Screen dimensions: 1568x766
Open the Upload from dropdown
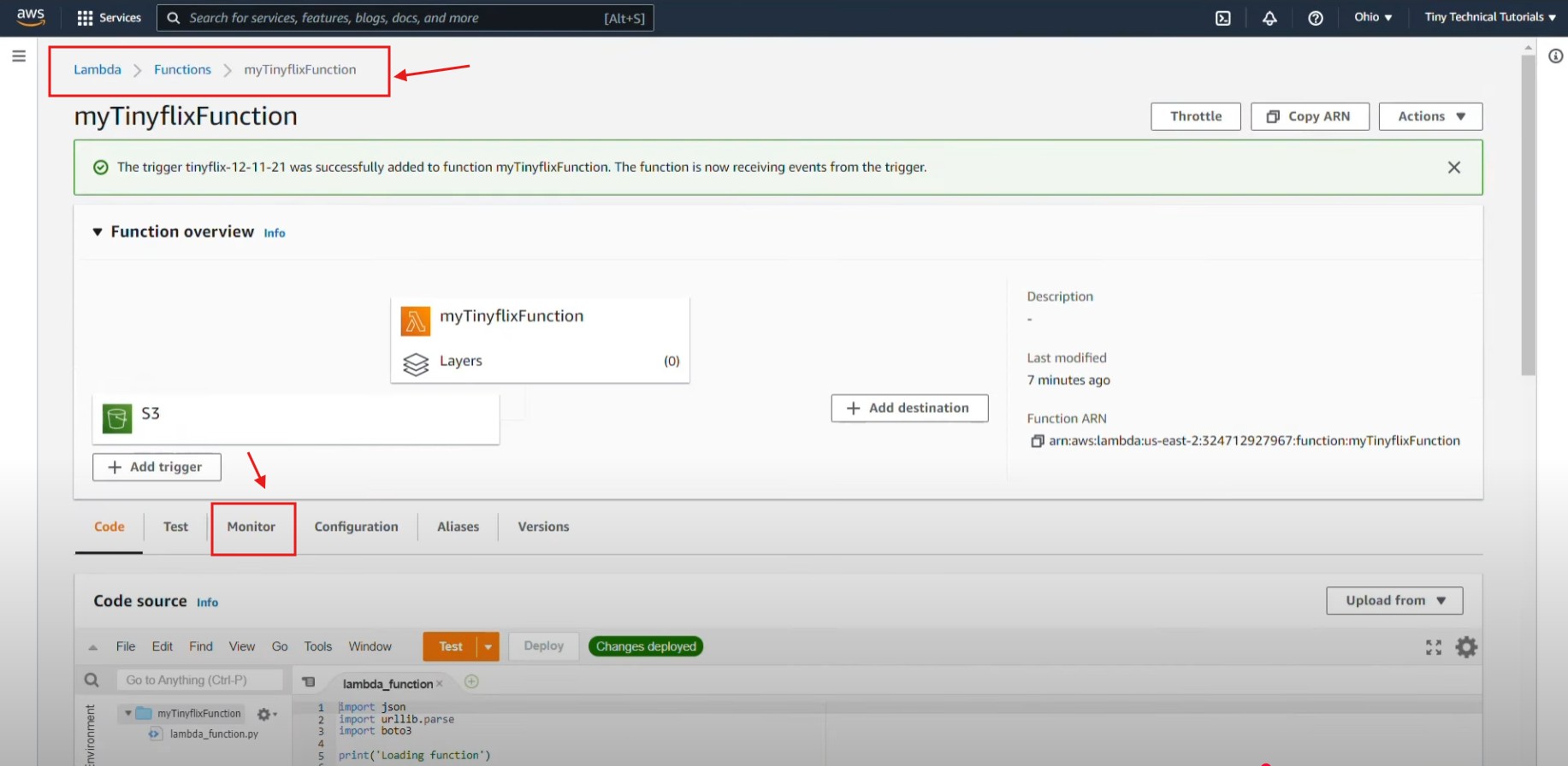click(x=1394, y=600)
